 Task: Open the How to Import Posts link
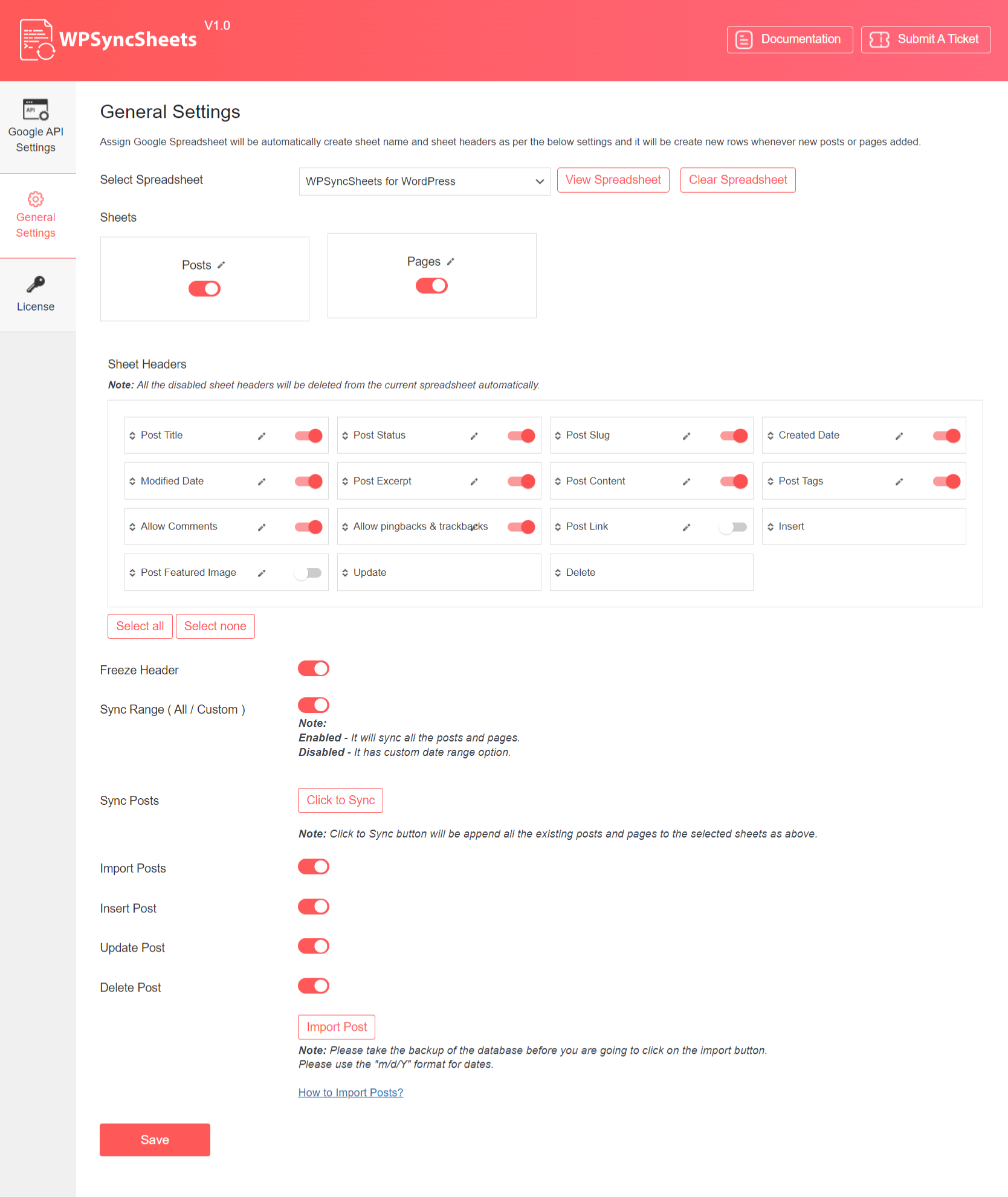(x=351, y=1093)
